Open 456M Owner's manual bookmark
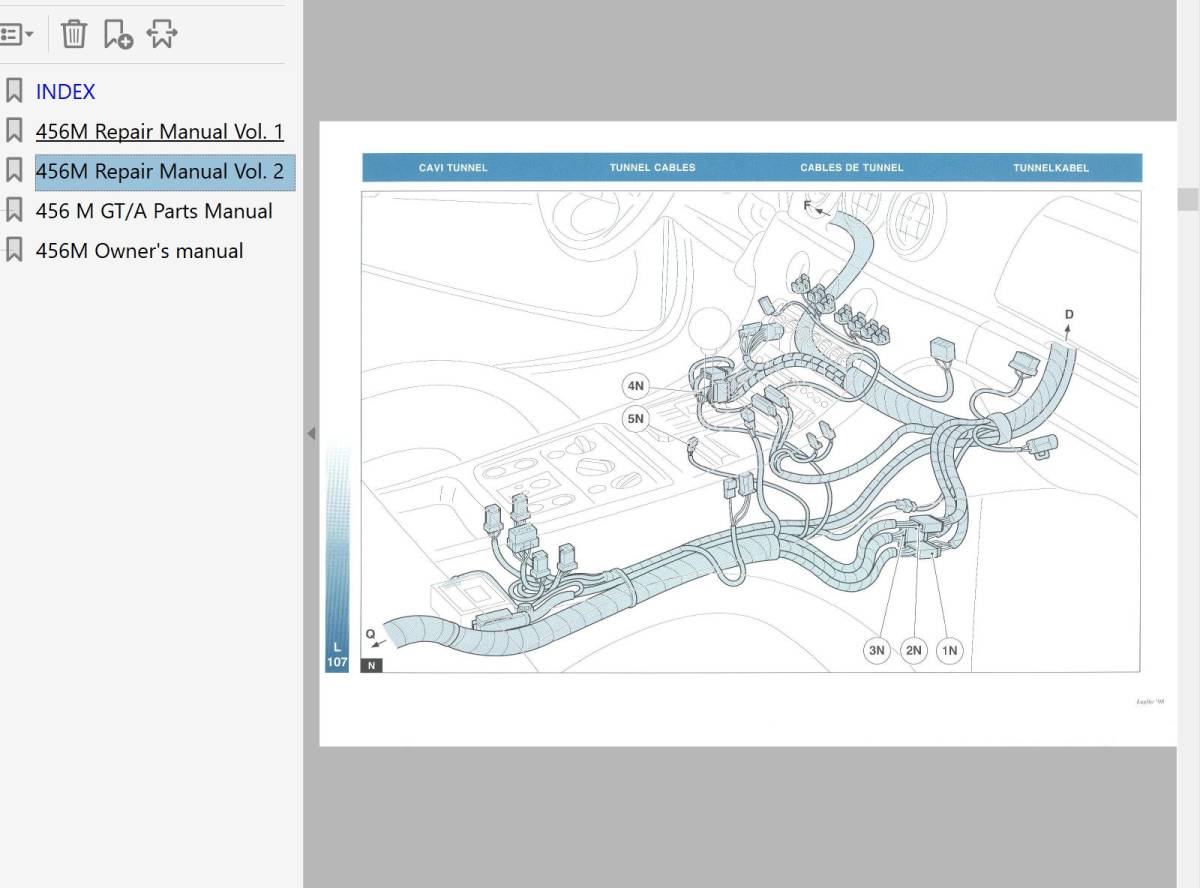The width and height of the screenshot is (1200, 888). pyautogui.click(x=139, y=251)
